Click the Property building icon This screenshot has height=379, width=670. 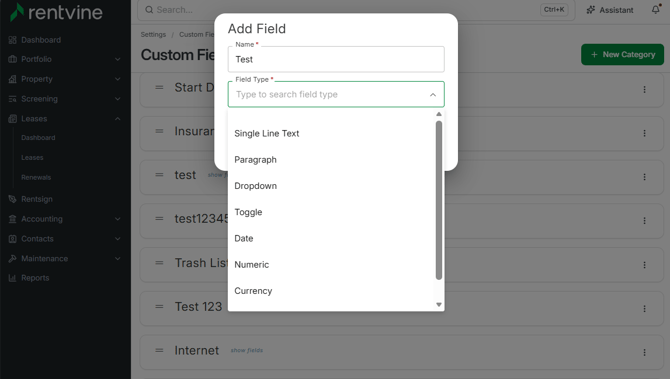click(x=12, y=79)
